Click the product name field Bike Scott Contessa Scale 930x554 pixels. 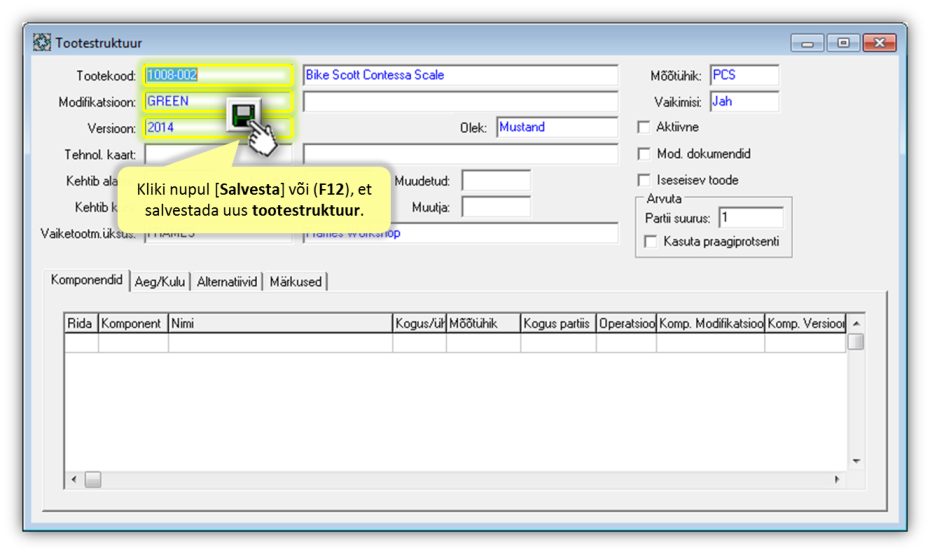[x=460, y=75]
